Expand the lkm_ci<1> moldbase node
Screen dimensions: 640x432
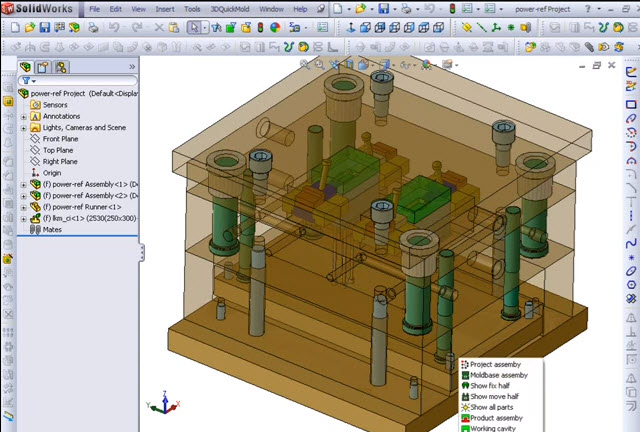[x=23, y=219]
